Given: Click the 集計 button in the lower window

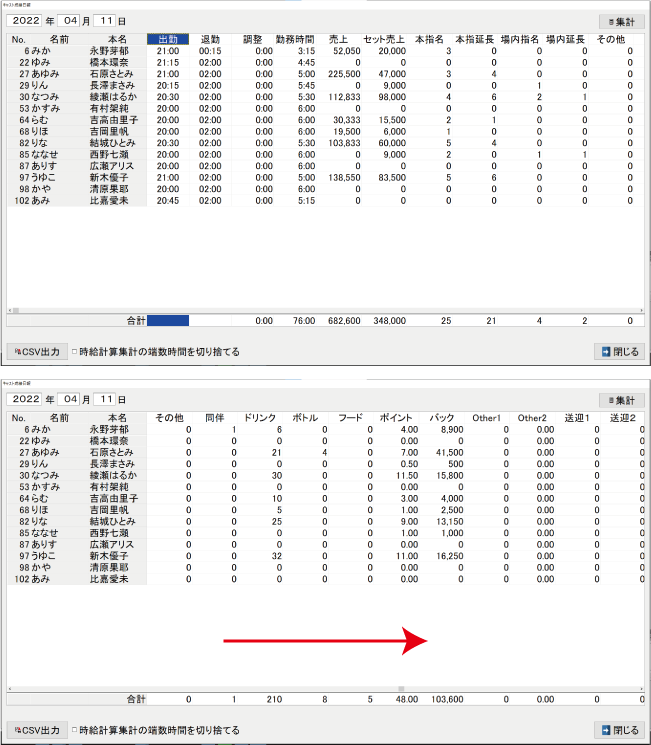Looking at the screenshot, I should coord(620,400).
